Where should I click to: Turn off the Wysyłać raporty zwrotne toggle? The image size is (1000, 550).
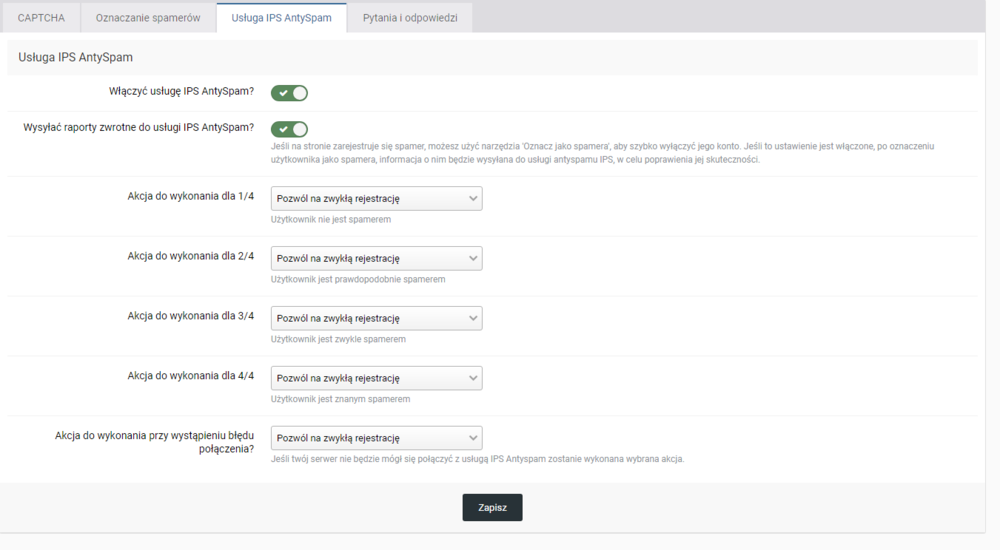(289, 129)
